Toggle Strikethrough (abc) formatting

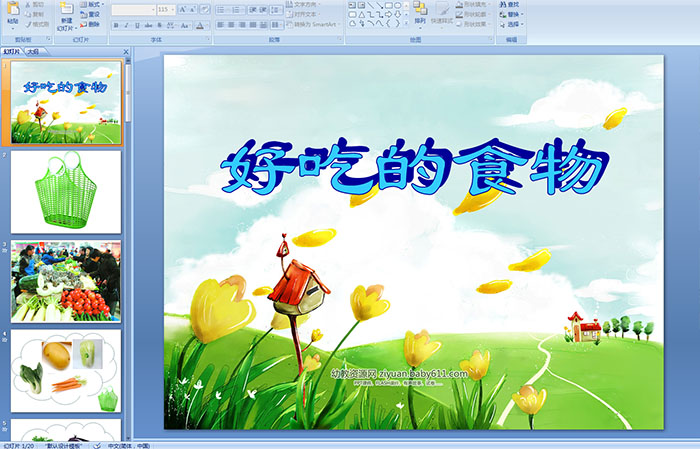(x=148, y=25)
